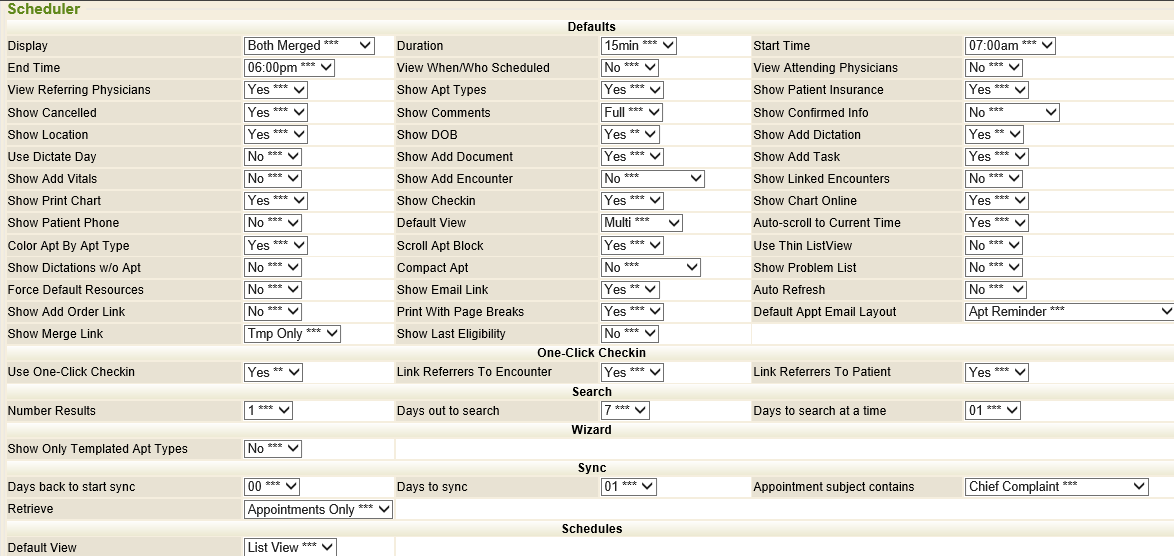1174x556 pixels.
Task: Open the Days out to search dropdown
Action: (x=626, y=411)
